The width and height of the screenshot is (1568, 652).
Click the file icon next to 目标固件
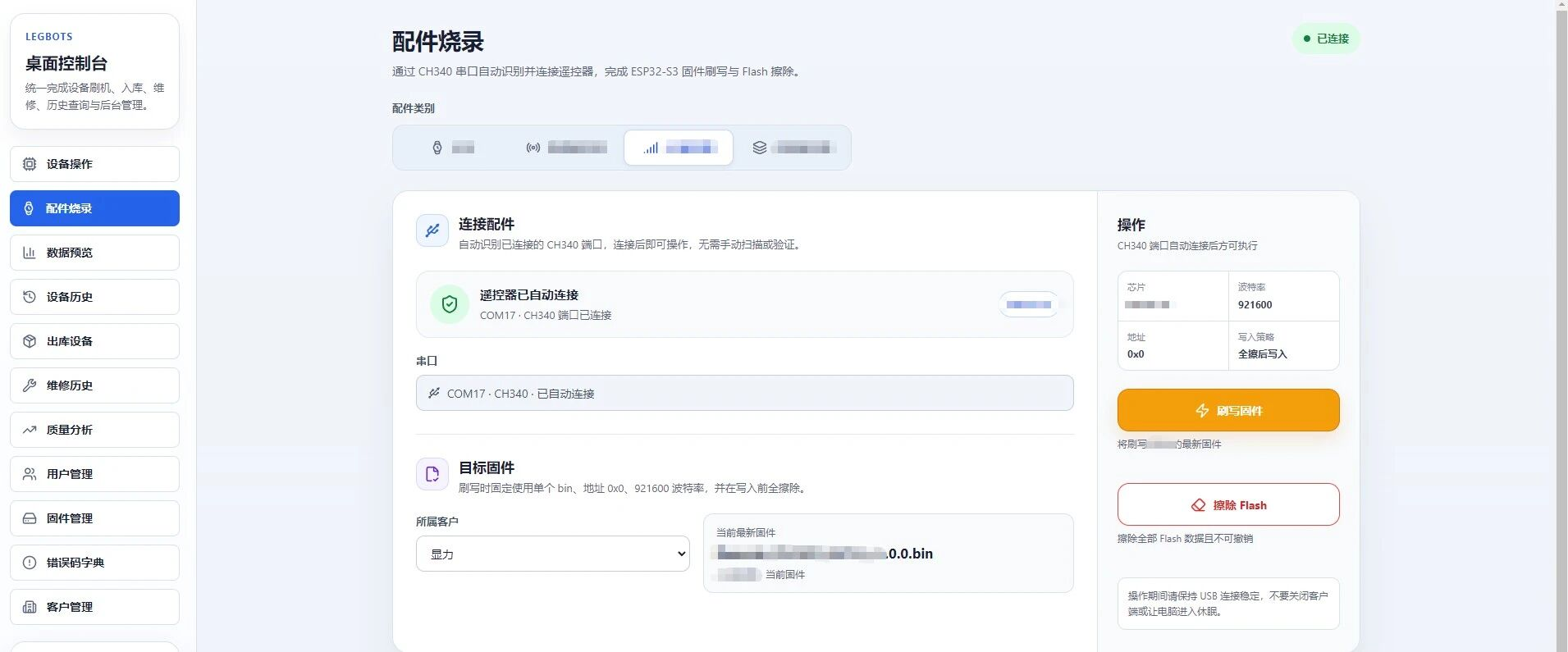(432, 474)
